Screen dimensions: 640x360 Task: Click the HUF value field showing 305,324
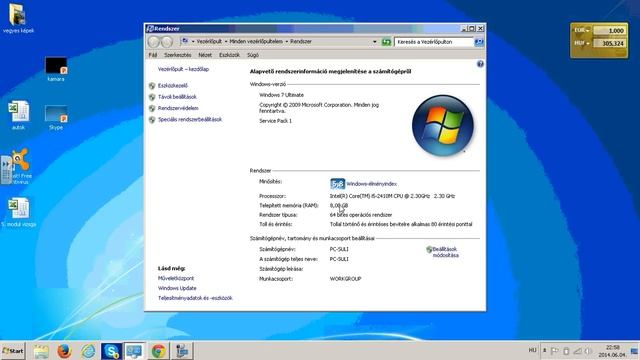click(609, 43)
